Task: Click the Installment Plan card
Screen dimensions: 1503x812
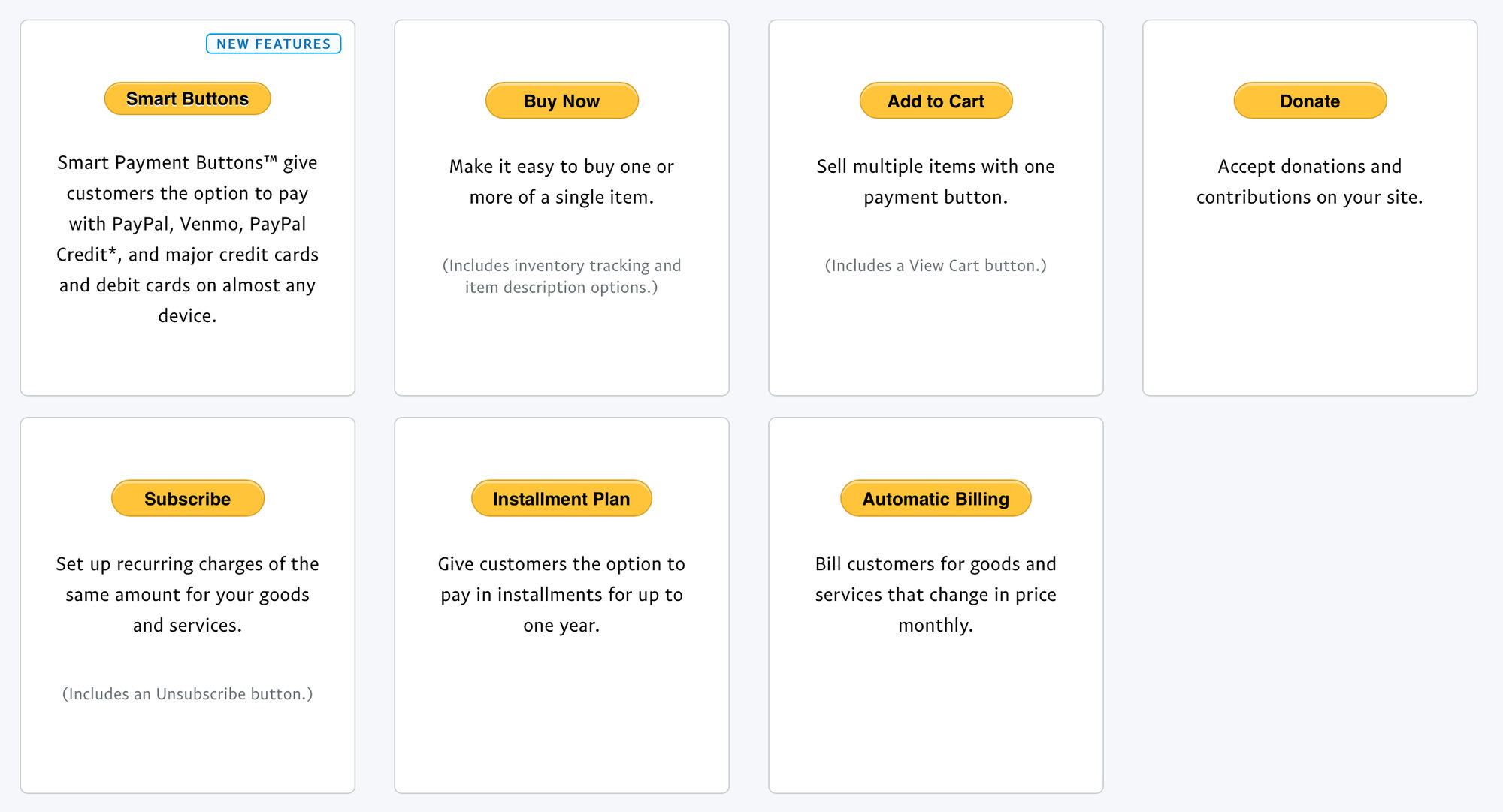Action: coord(561,605)
